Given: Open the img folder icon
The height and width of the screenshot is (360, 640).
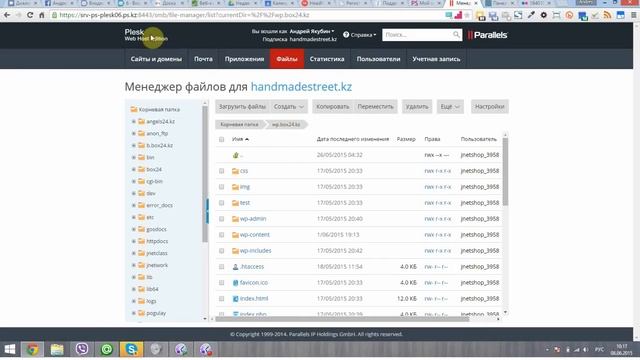Looking at the screenshot, I should (235, 187).
